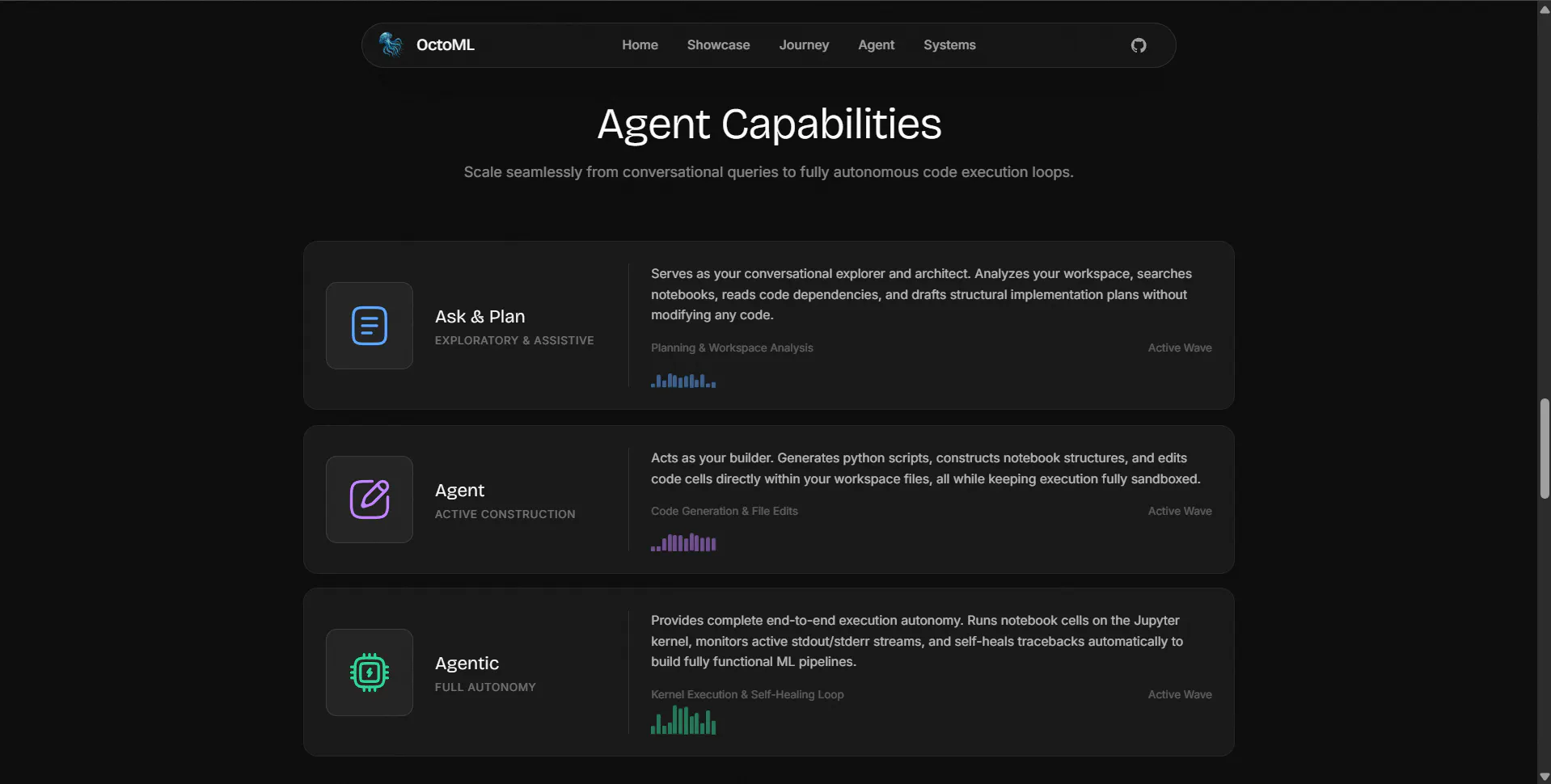
Task: Click 'Active Wave' in Agent card
Action: coord(1179,511)
